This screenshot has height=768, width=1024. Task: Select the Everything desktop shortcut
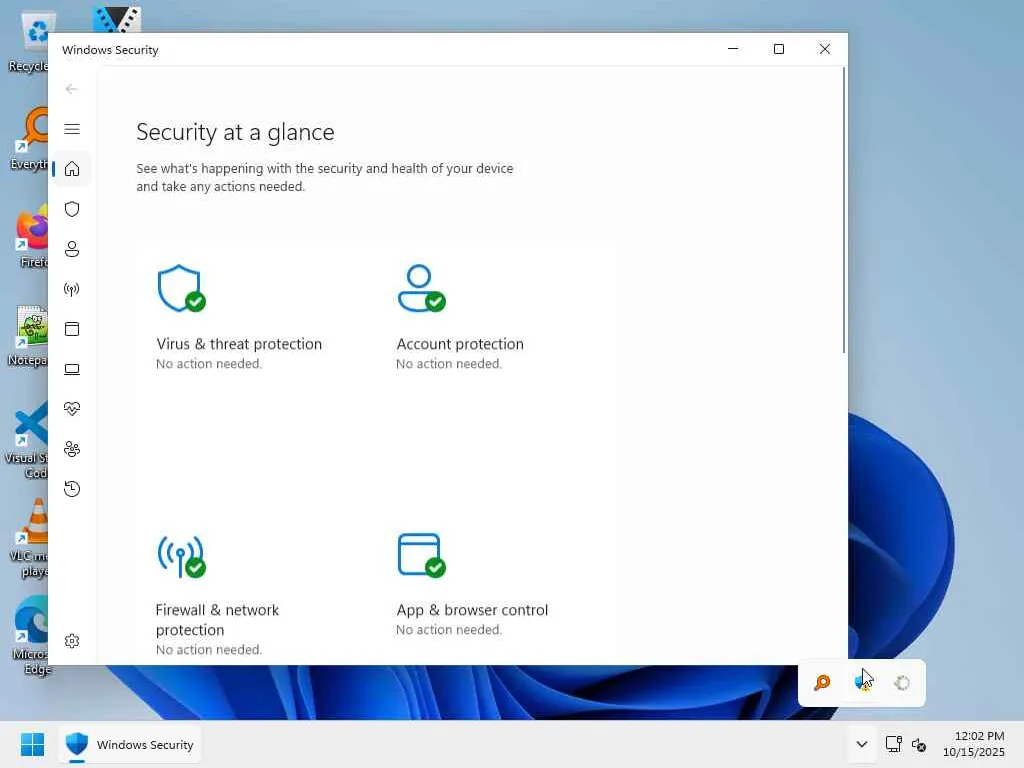pos(29,140)
